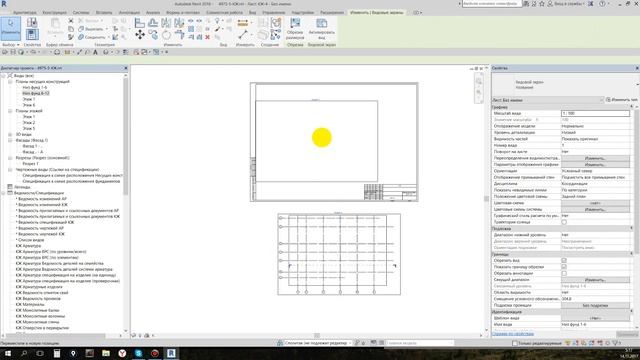The image size is (640, 360).
Task: Open the Системы ribbon tab
Action: (81, 13)
